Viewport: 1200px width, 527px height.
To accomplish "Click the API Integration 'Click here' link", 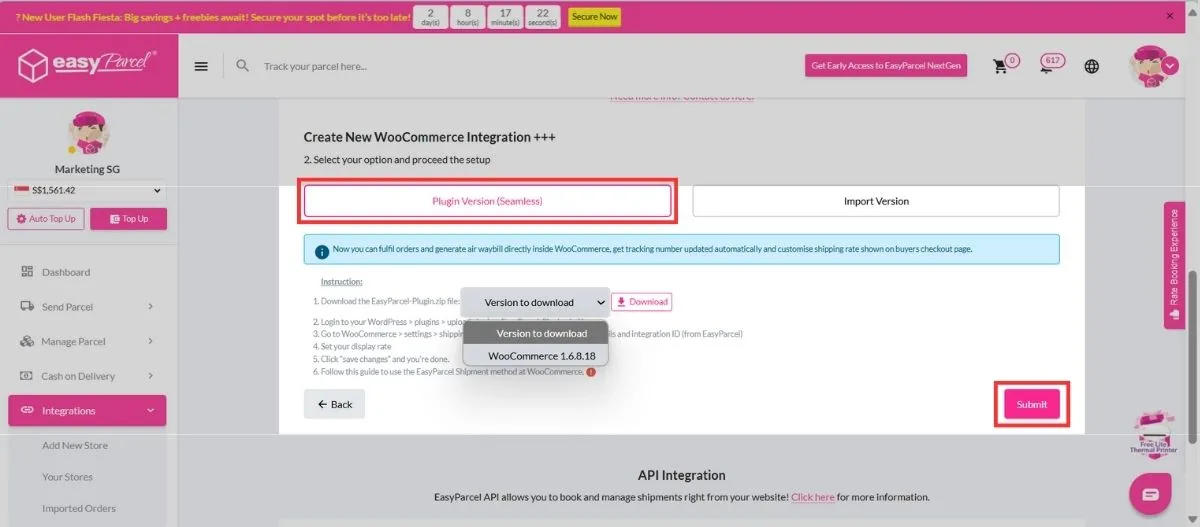I will (813, 497).
